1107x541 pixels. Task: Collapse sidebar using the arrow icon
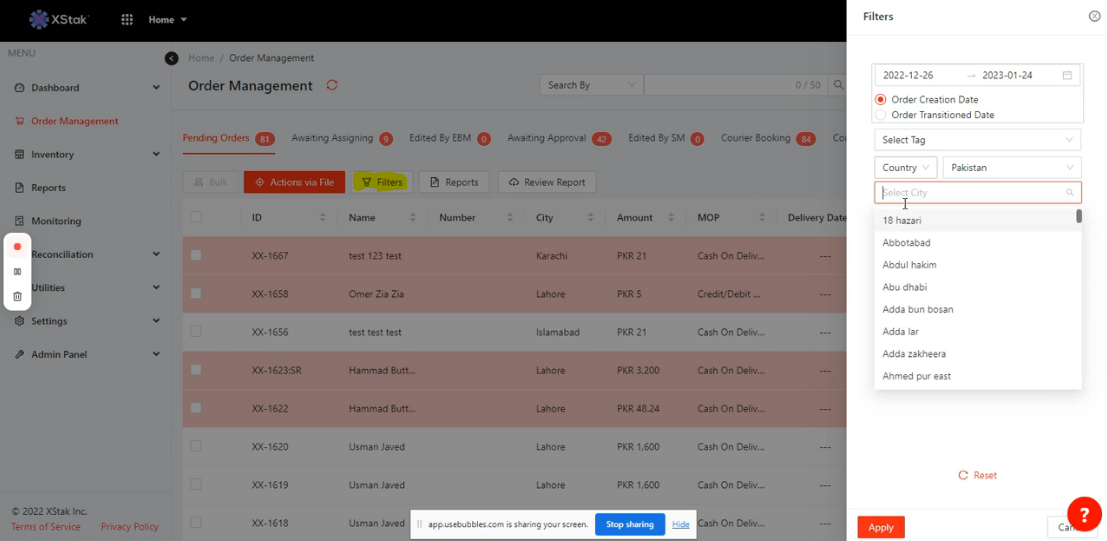click(171, 59)
